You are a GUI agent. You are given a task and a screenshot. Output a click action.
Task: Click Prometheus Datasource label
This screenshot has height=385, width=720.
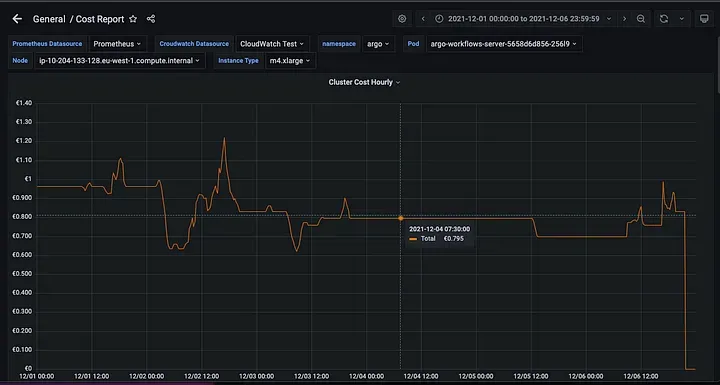[47, 44]
